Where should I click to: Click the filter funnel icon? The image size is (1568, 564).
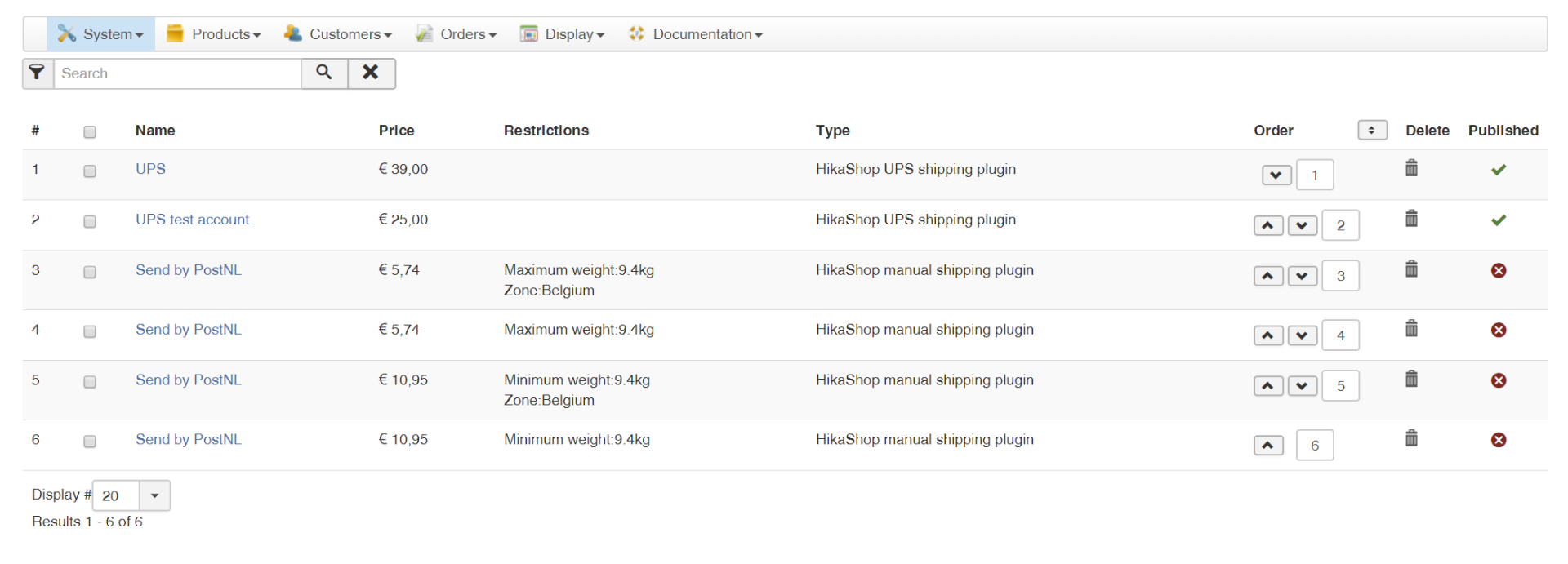(x=37, y=73)
